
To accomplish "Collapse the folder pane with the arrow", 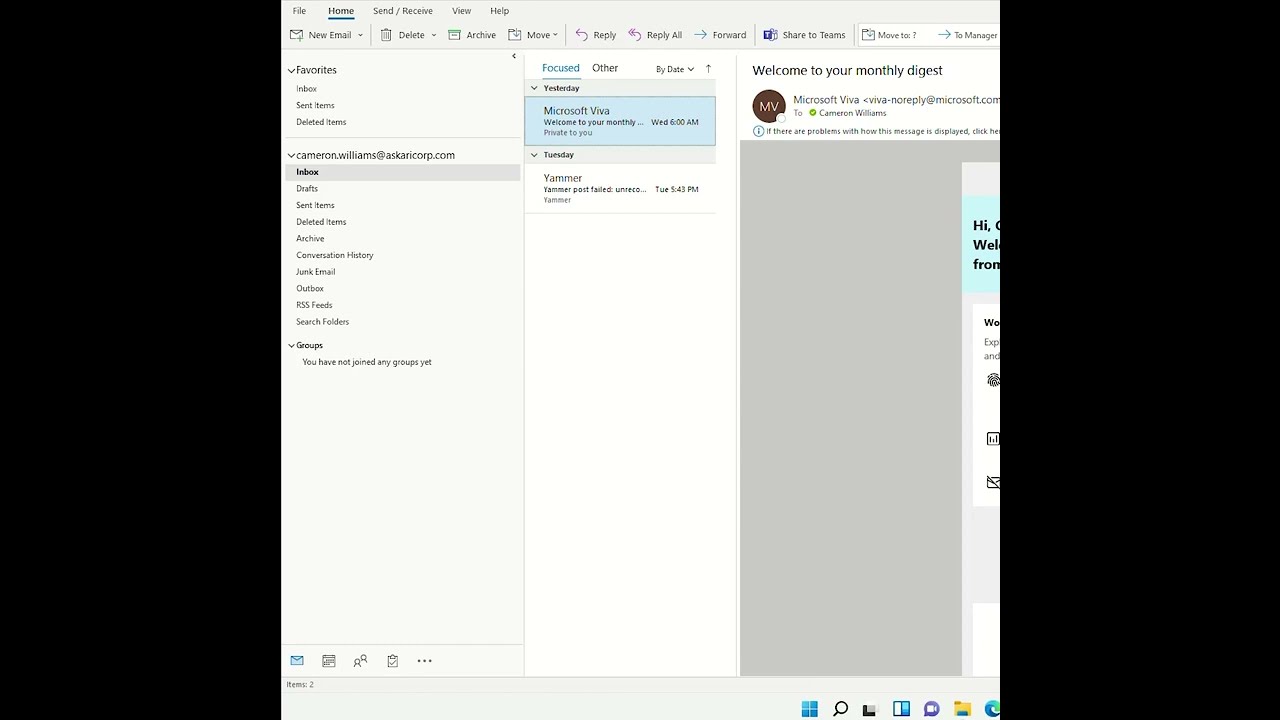I will pyautogui.click(x=514, y=56).
